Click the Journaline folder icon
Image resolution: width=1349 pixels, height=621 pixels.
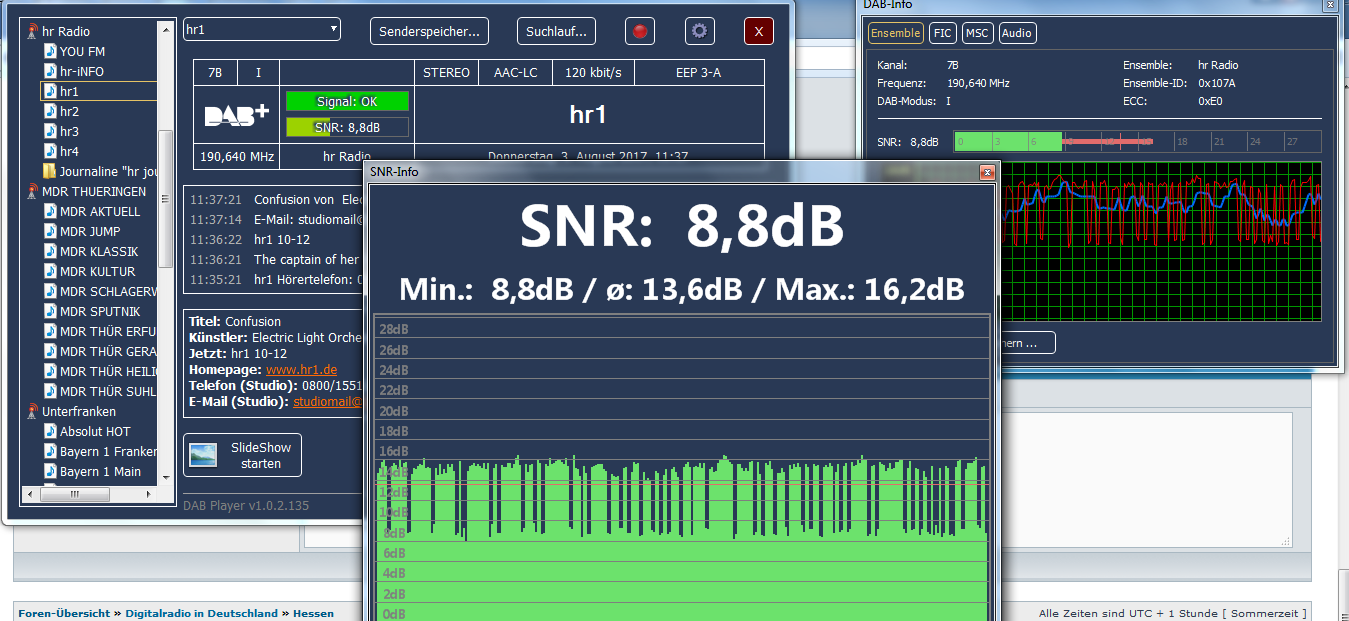coord(50,171)
